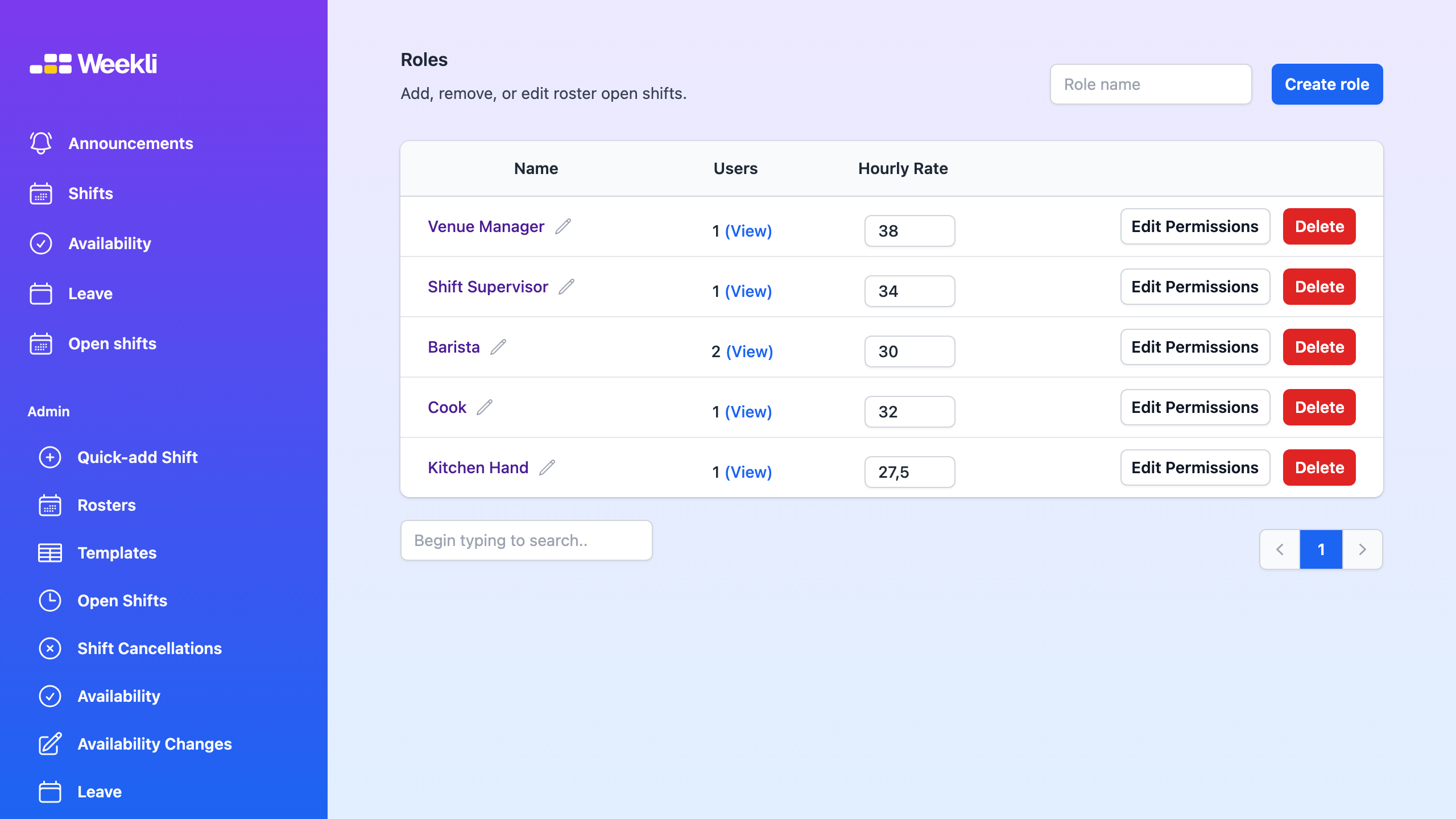Rename Venue Manager via pencil icon

563,226
